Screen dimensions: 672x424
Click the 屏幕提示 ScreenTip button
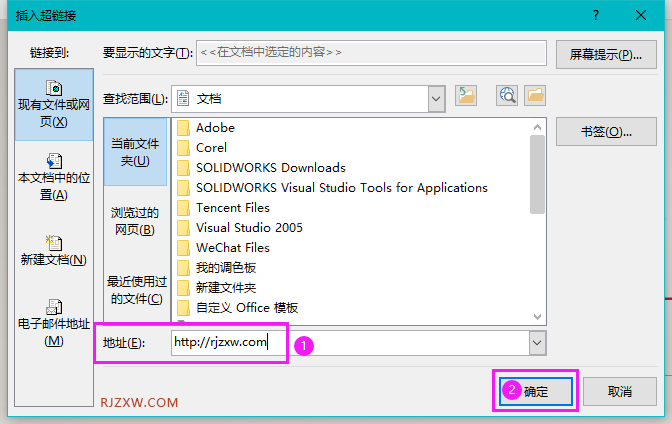pyautogui.click(x=606, y=54)
